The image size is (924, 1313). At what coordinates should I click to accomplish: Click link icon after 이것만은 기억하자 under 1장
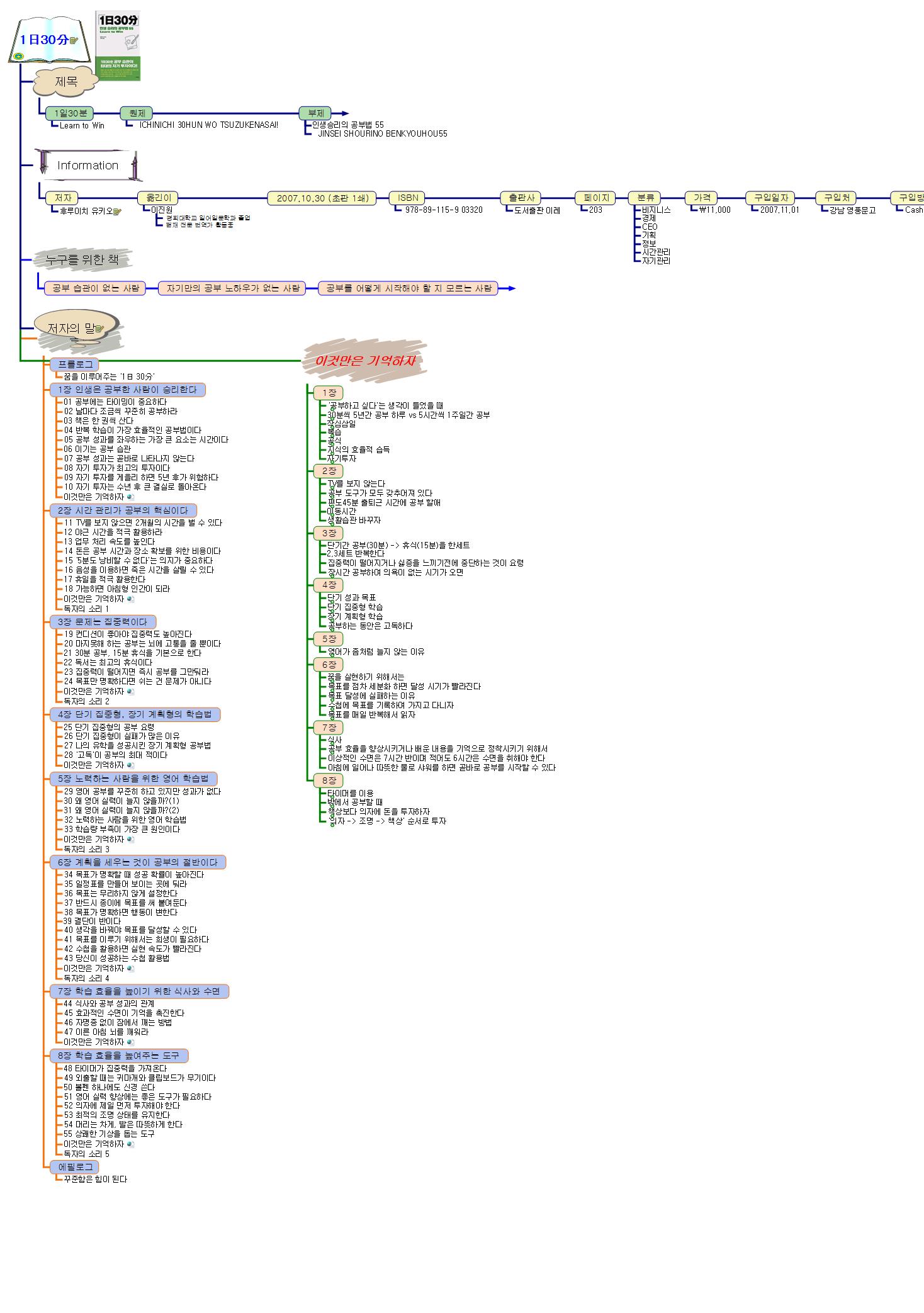pos(130,497)
